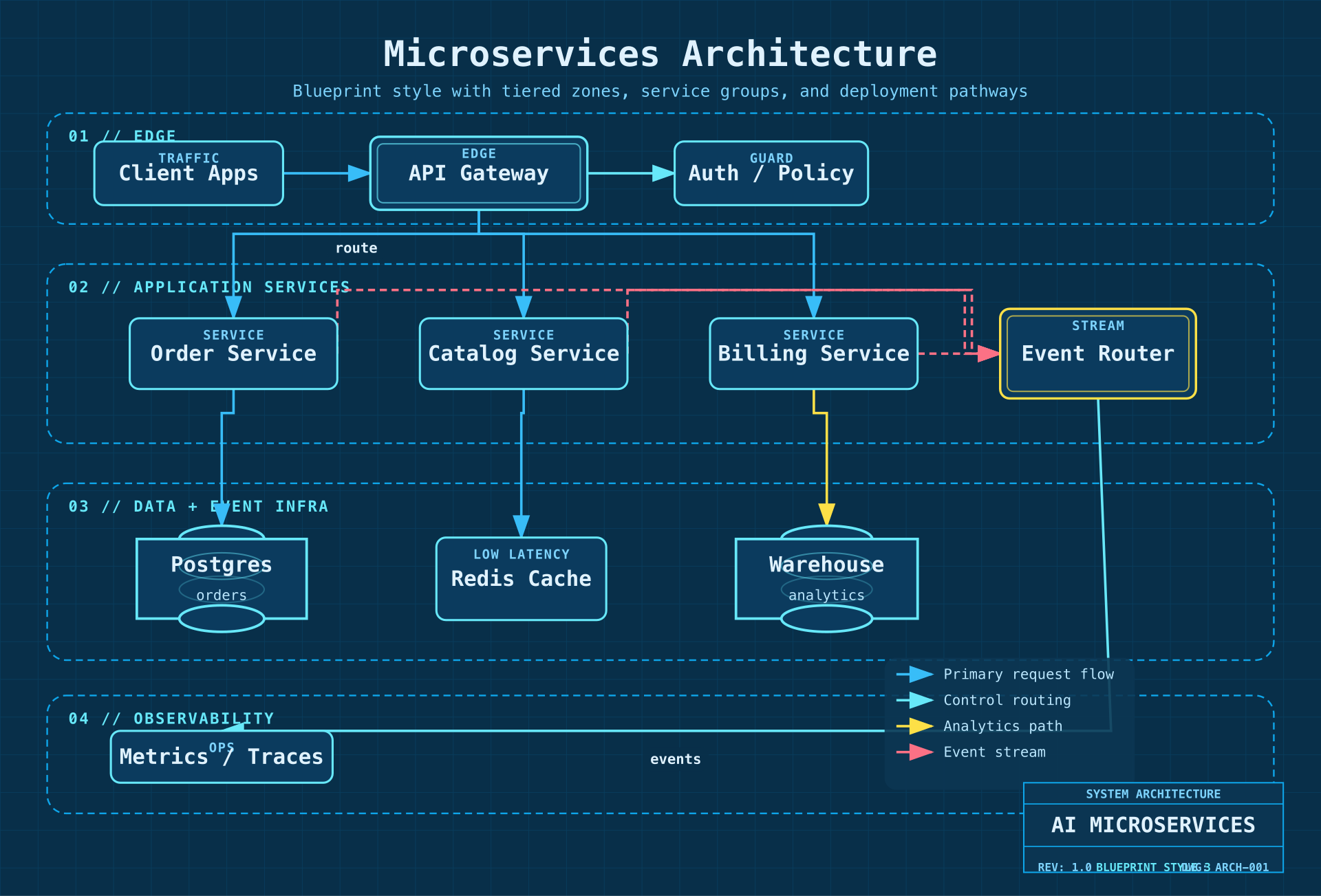Click the cyan Control routing legend arrow
Image resolution: width=1321 pixels, height=896 pixels.
(916, 701)
